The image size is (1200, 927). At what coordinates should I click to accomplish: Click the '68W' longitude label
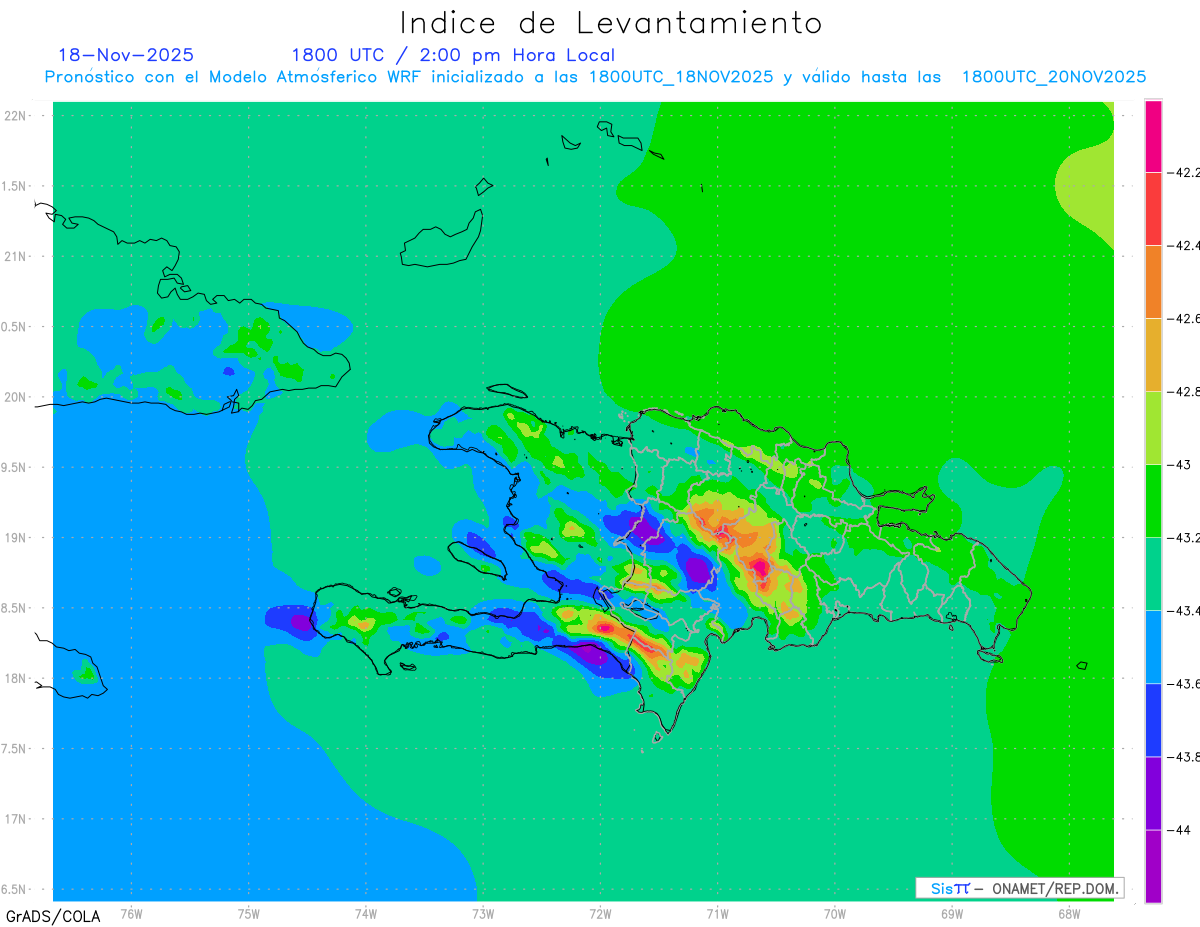click(1069, 912)
